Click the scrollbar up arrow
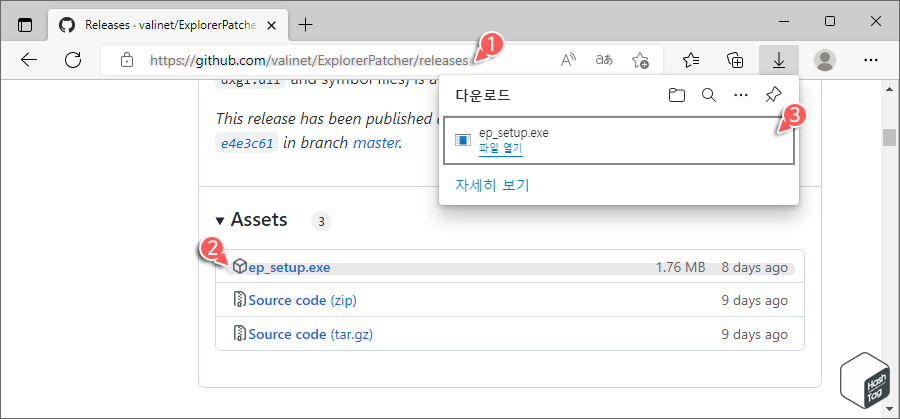Image resolution: width=900 pixels, height=419 pixels. pos(890,89)
